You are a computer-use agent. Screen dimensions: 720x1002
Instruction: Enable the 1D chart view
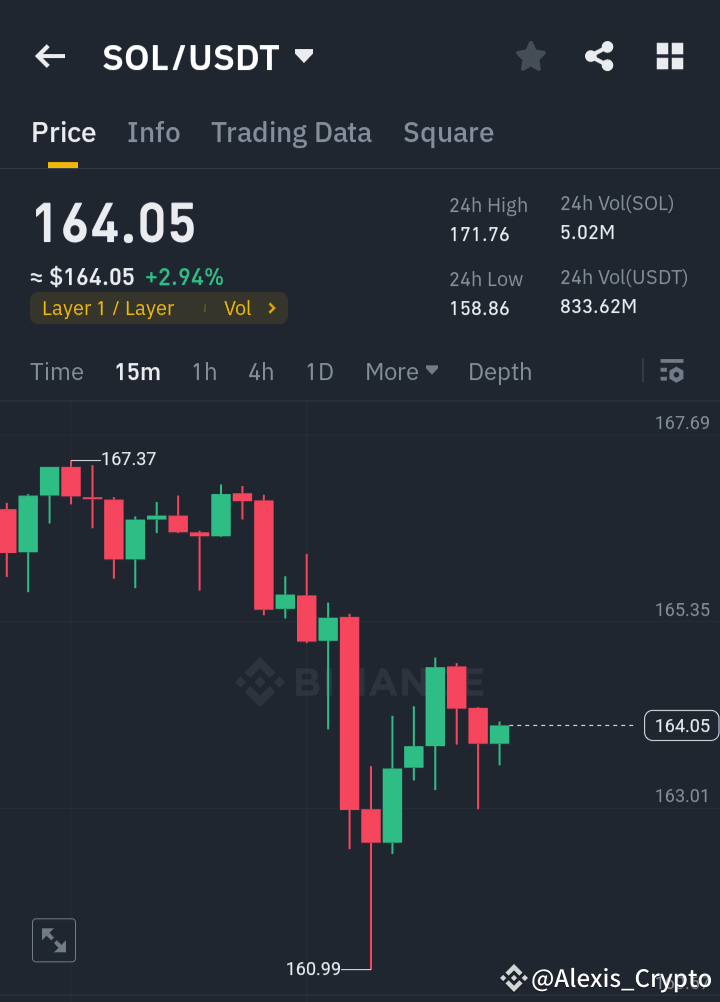click(x=319, y=371)
